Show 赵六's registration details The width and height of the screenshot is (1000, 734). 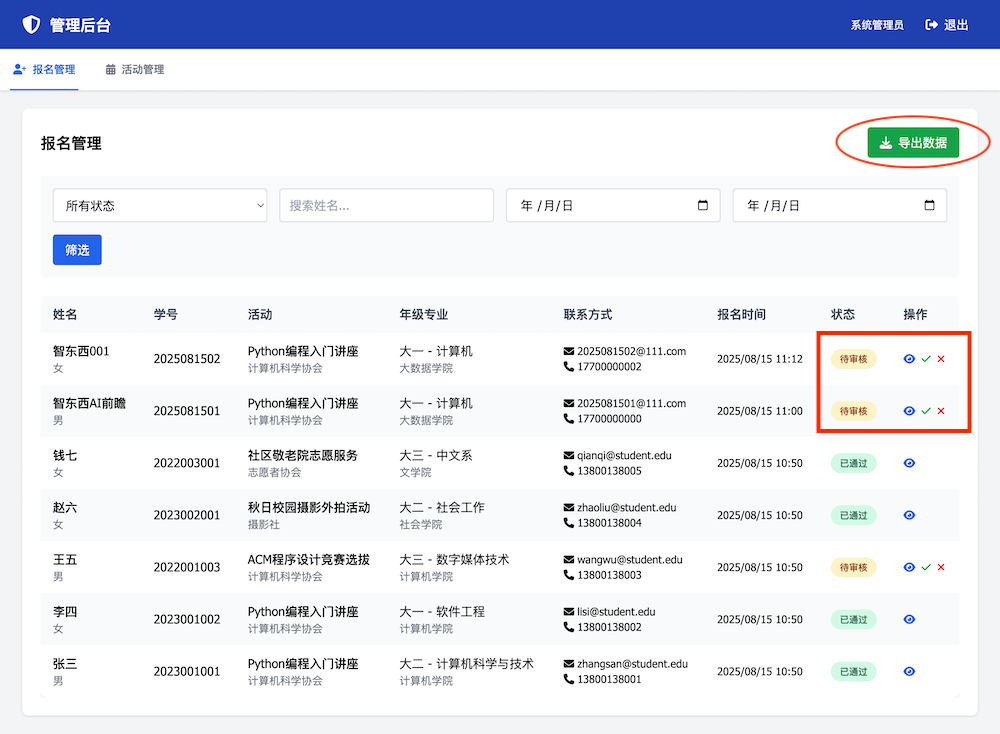pos(909,515)
